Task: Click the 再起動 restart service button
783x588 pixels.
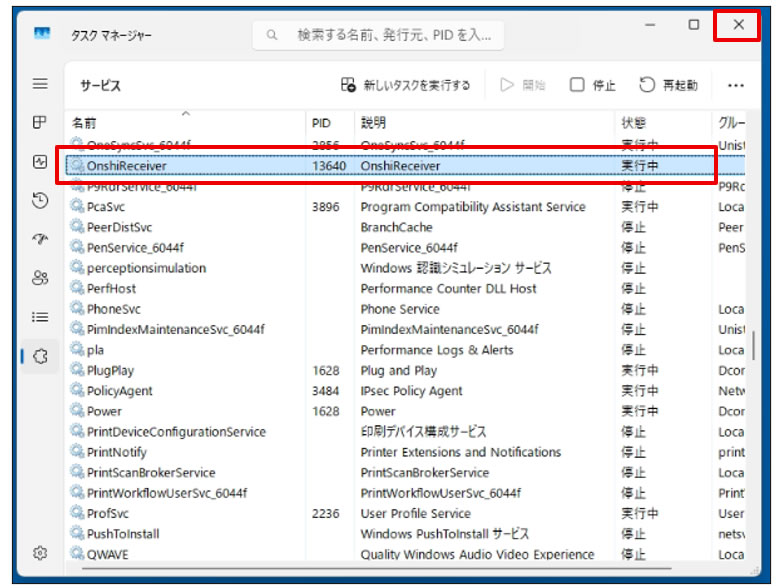Action: tap(668, 85)
